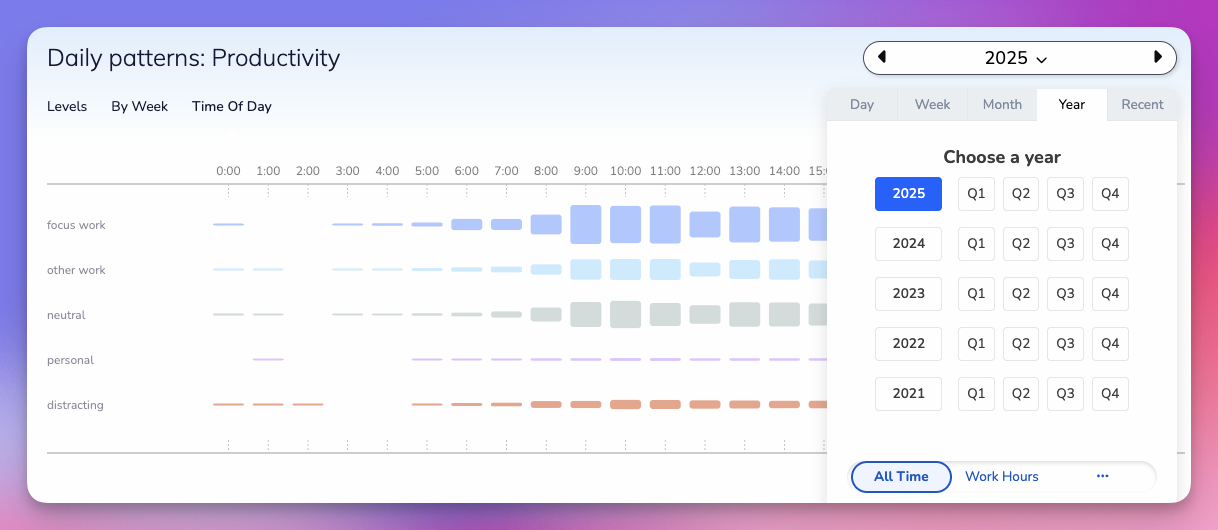Click the distracting bar at 10:00

coord(625,405)
